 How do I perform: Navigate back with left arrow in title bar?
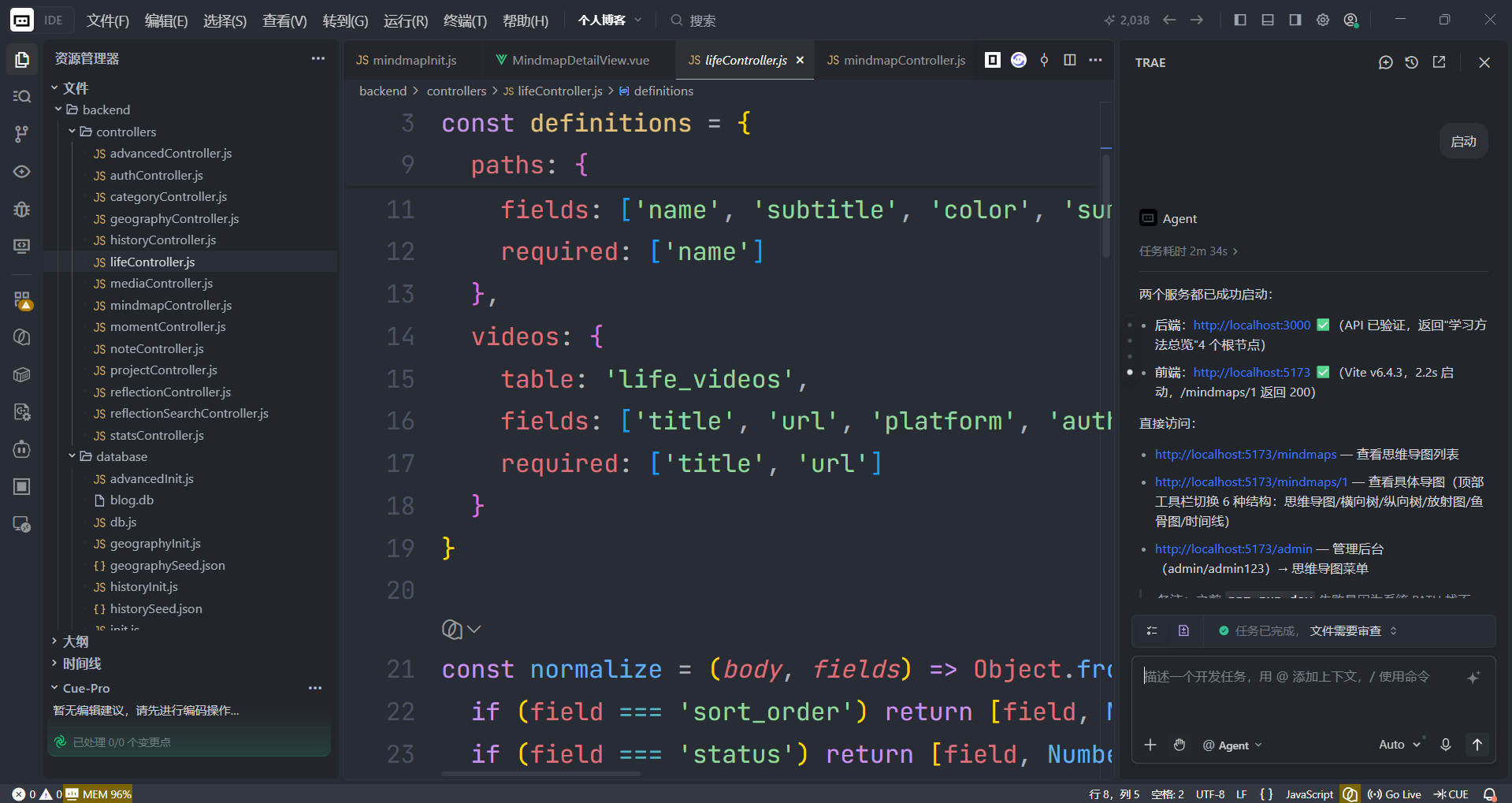1169,20
